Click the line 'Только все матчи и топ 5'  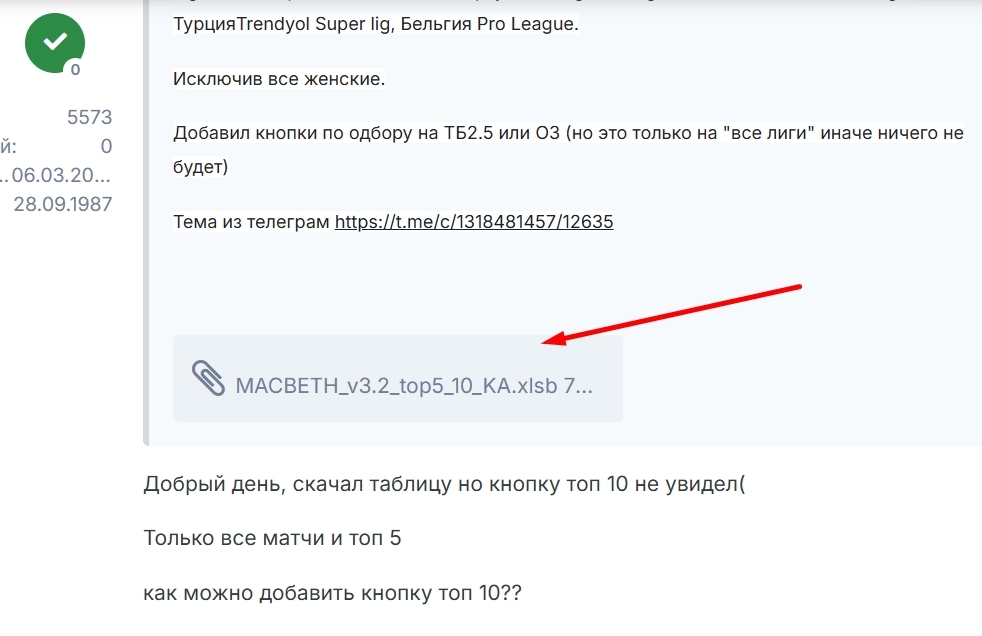272,538
